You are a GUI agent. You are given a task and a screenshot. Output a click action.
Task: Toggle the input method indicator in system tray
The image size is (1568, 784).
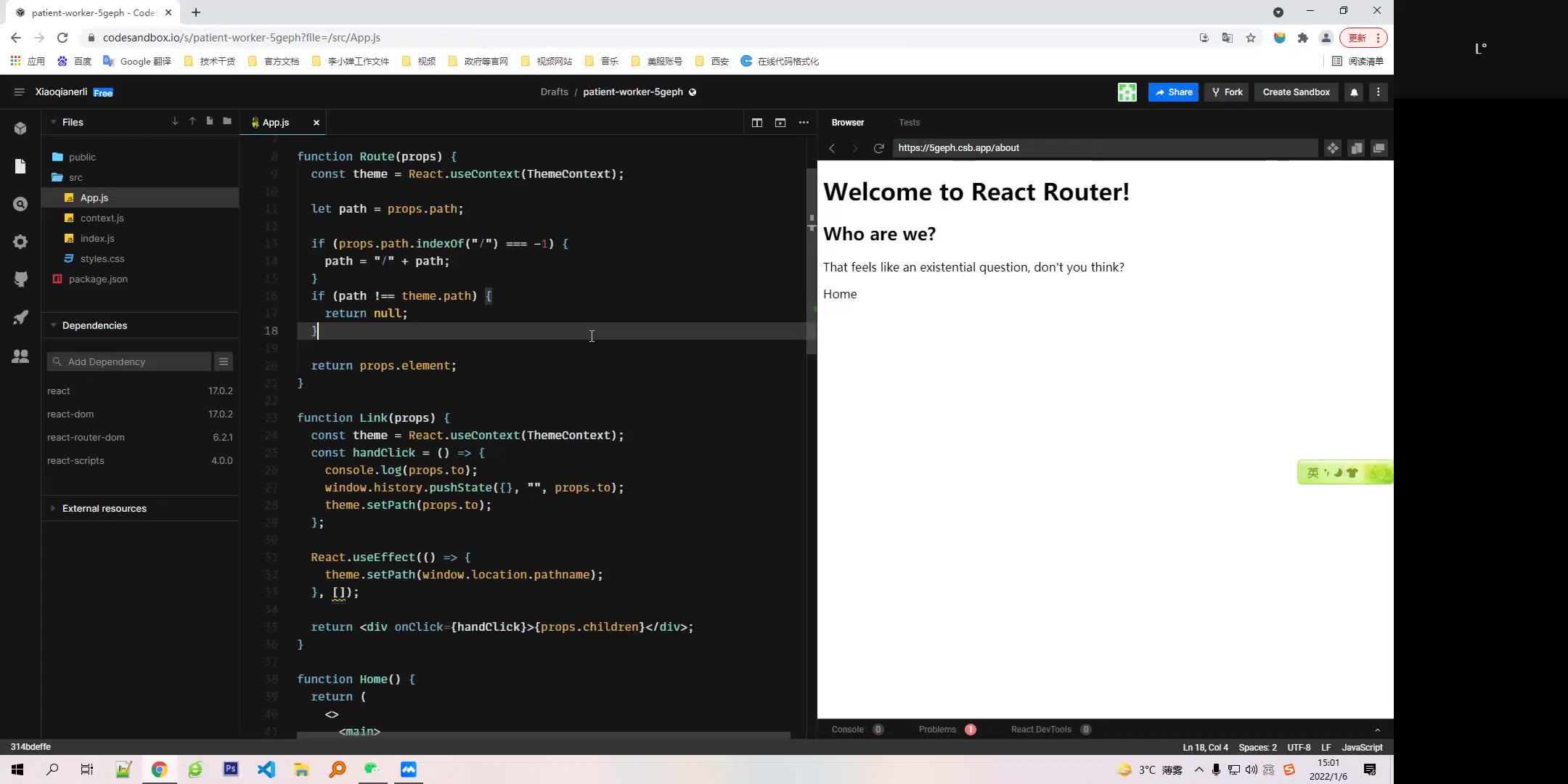(1269, 769)
